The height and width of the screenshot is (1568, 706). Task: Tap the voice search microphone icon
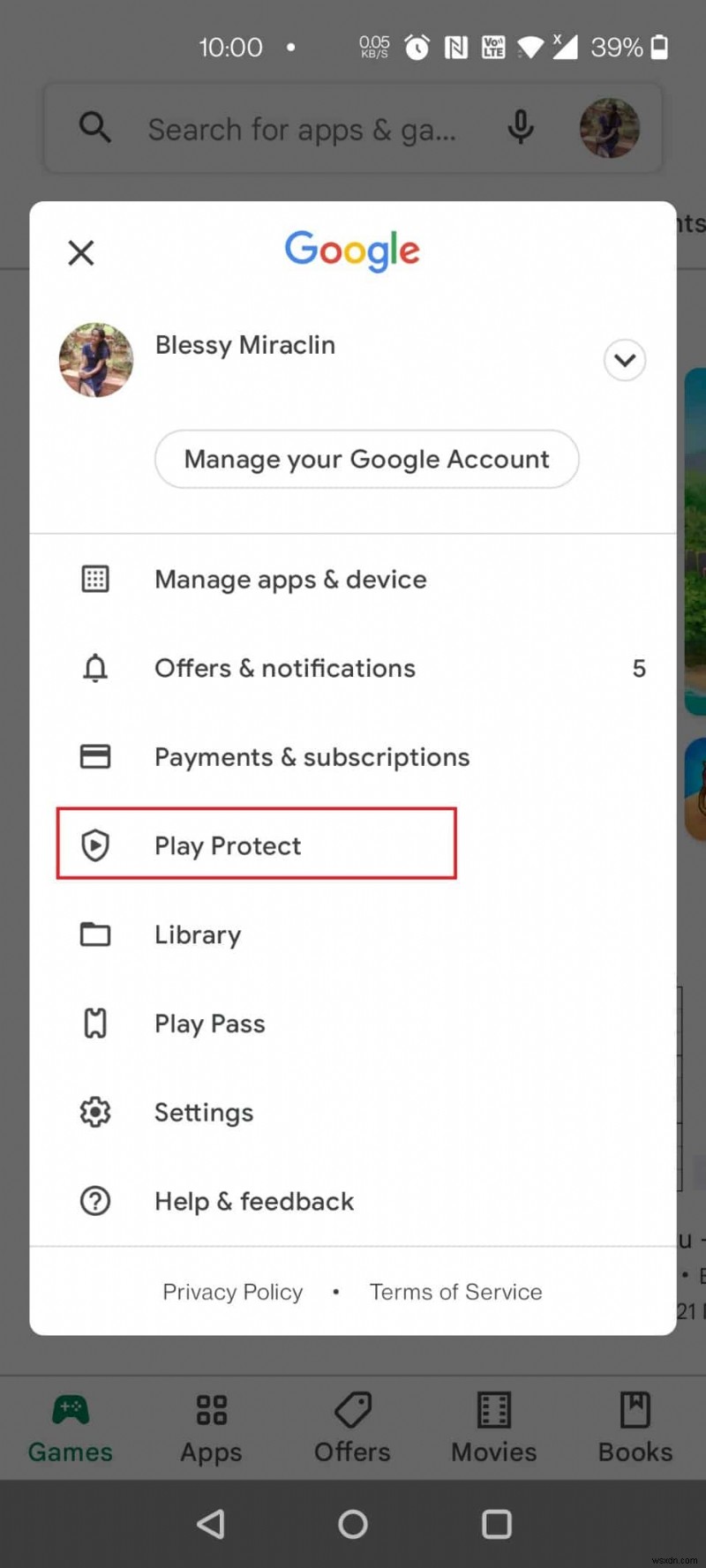tap(521, 128)
